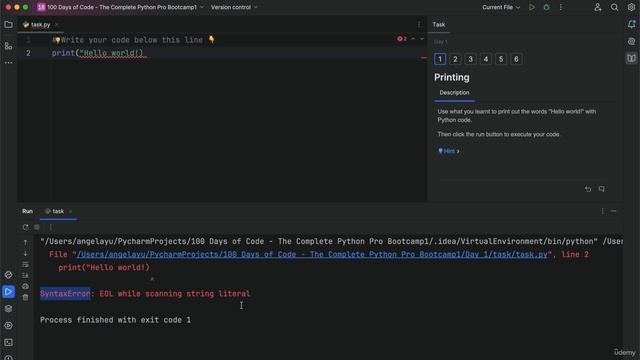Viewport: 640px width, 360px height.
Task: Click the Run panel label
Action: point(27,211)
